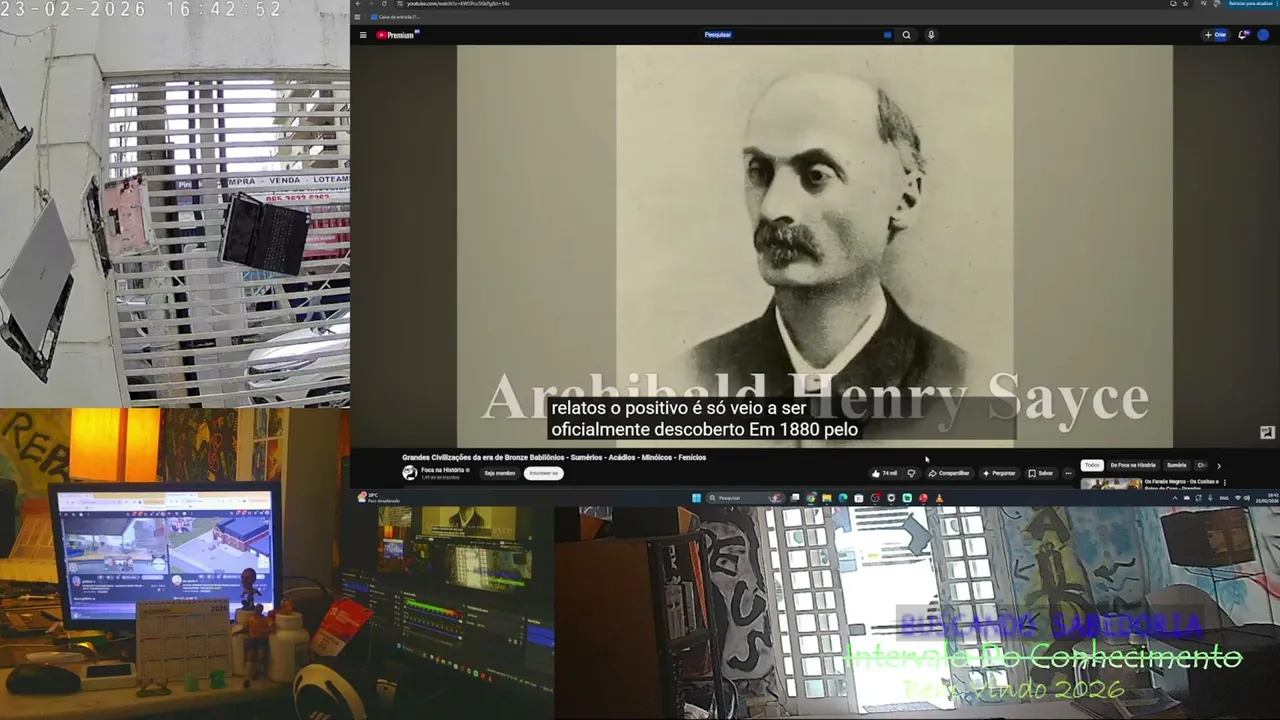
Task: Open options menu for Os Faraós Negros video
Action: coord(1225,483)
